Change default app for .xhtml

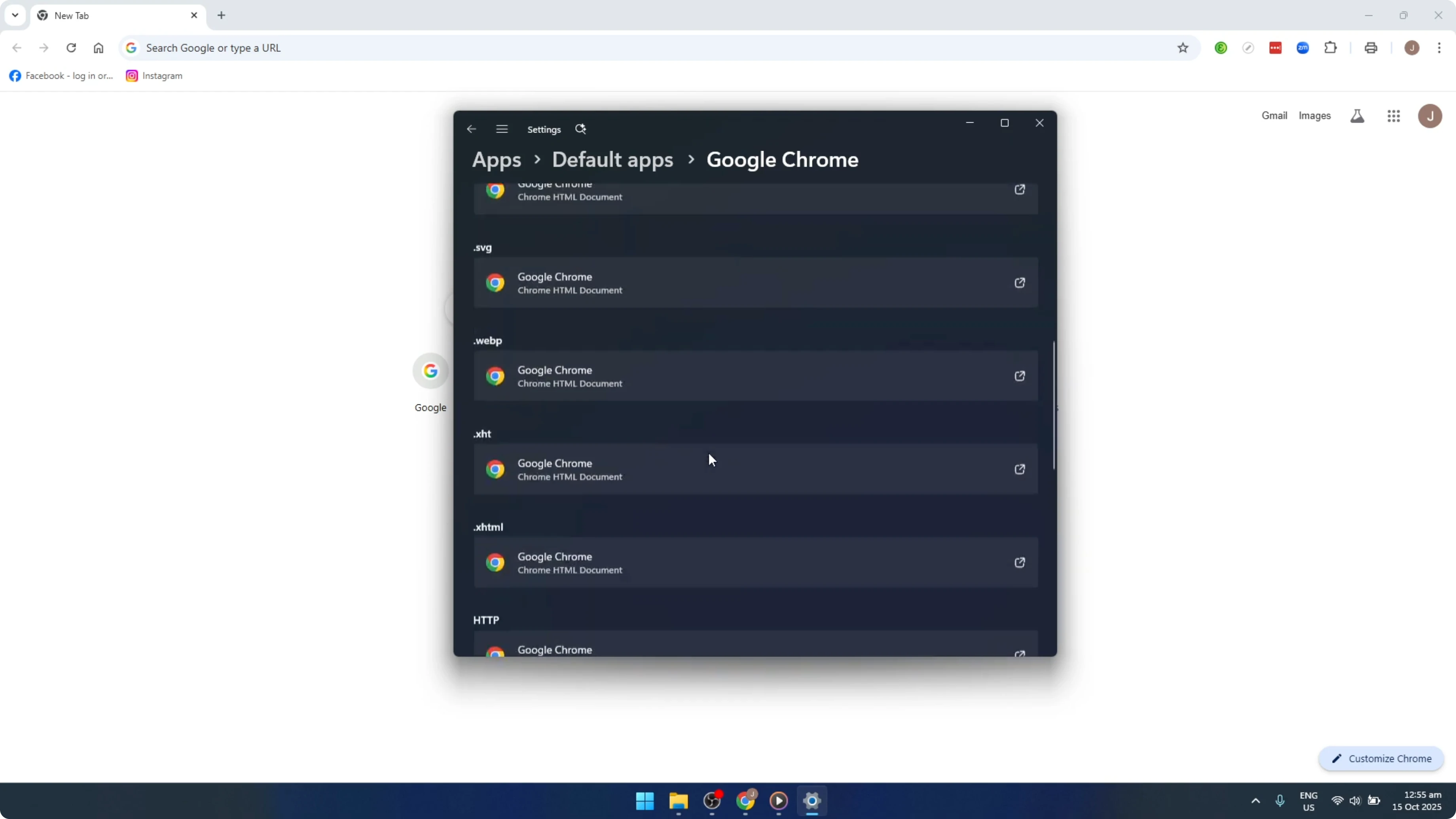click(756, 562)
